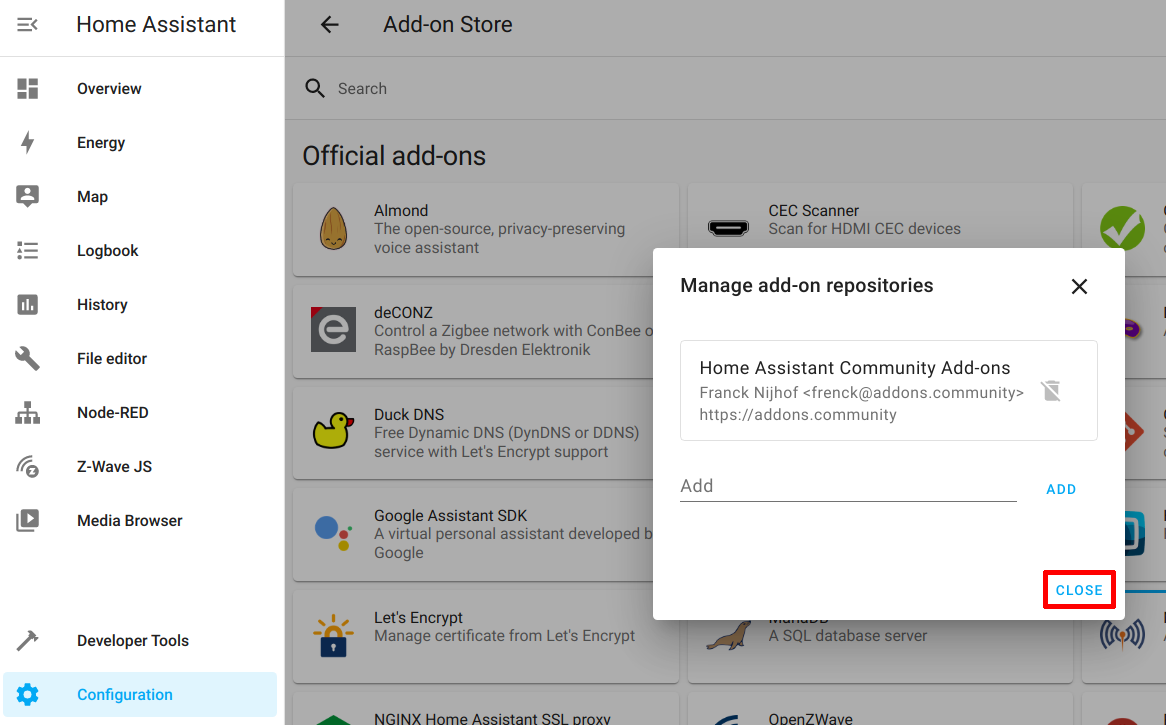The image size is (1166, 725).
Task: Click the search magnifier icon
Action: coord(315,88)
